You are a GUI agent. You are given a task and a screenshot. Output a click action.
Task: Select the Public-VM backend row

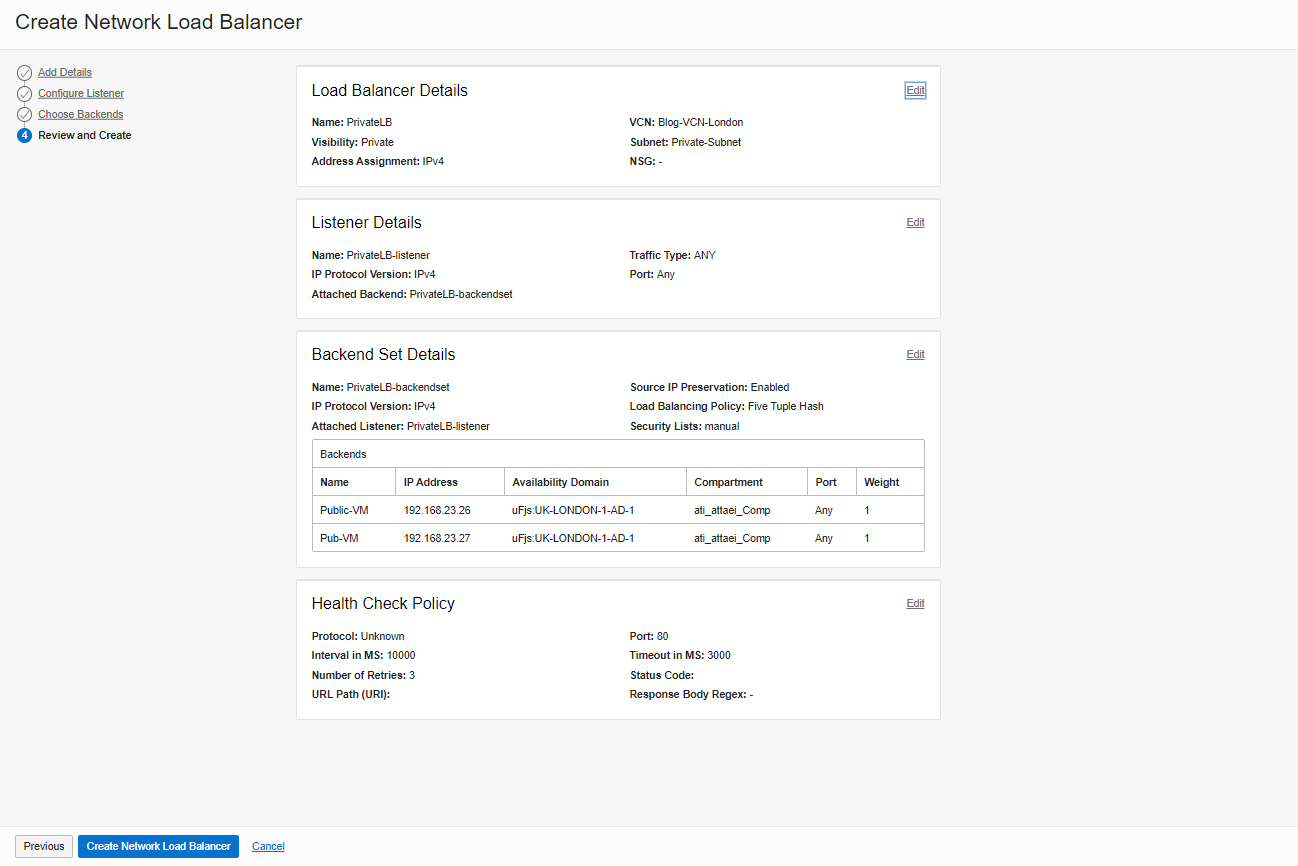click(x=344, y=510)
